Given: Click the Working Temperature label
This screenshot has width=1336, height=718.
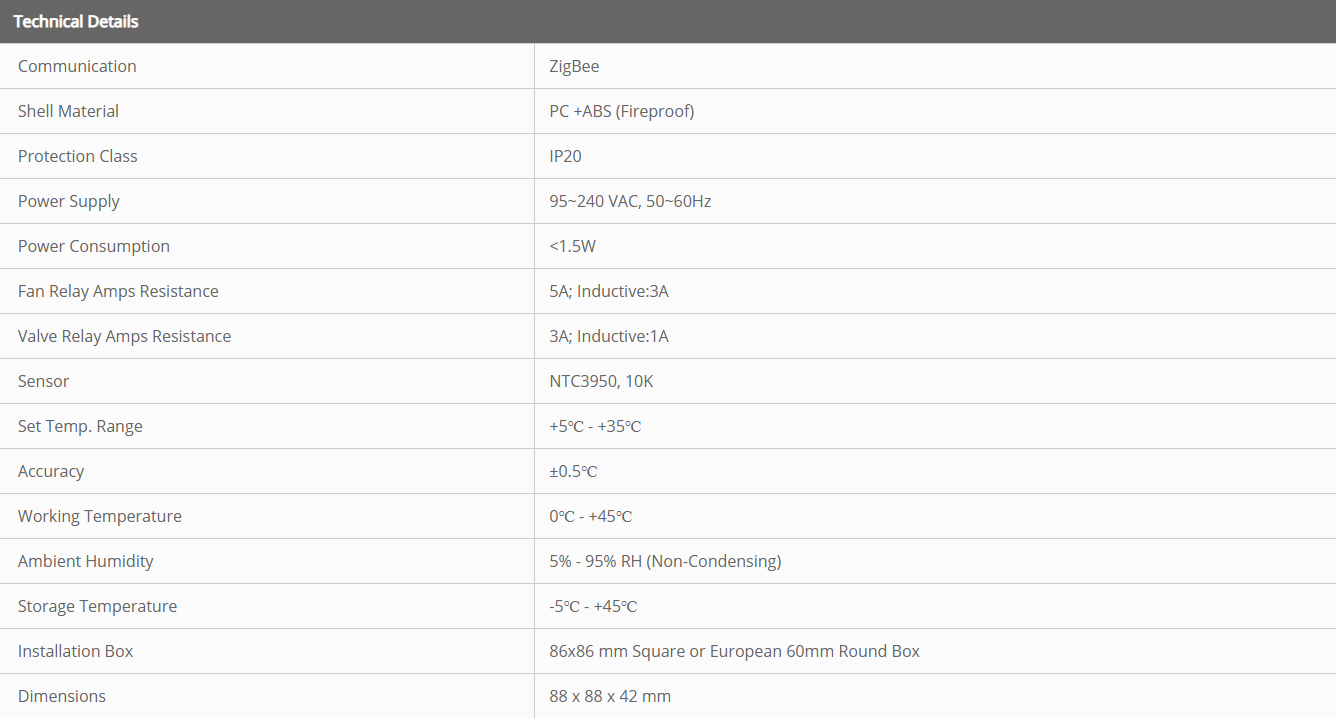Looking at the screenshot, I should (x=100, y=516).
